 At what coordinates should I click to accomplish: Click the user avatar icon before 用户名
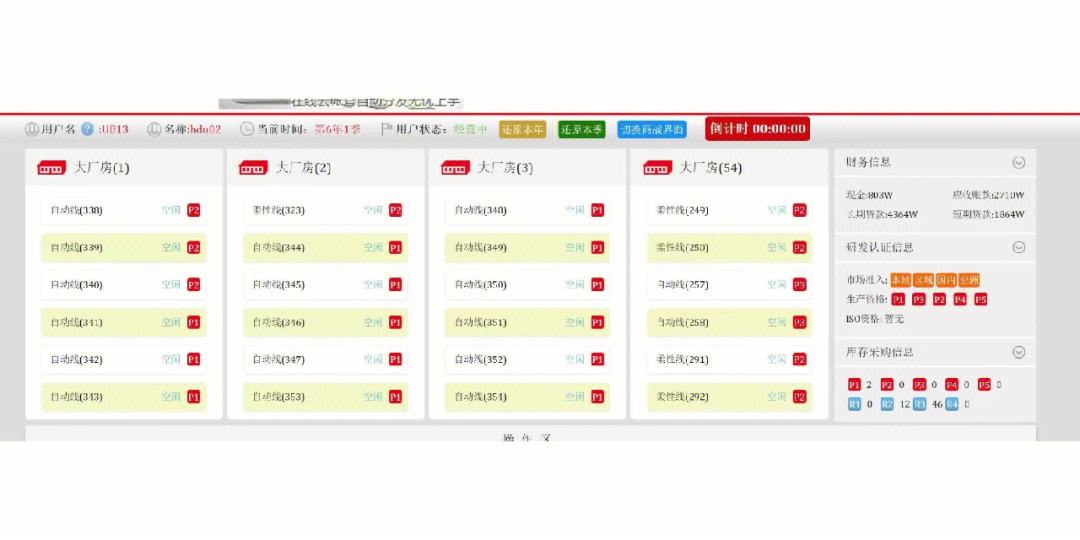(x=32, y=129)
